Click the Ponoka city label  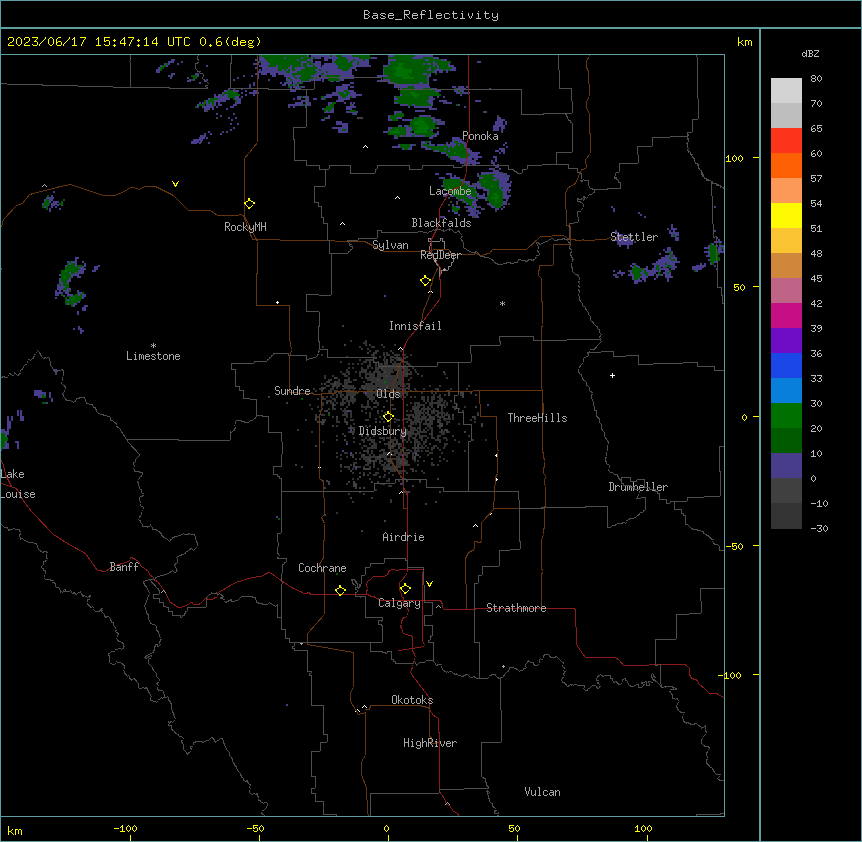click(x=480, y=136)
